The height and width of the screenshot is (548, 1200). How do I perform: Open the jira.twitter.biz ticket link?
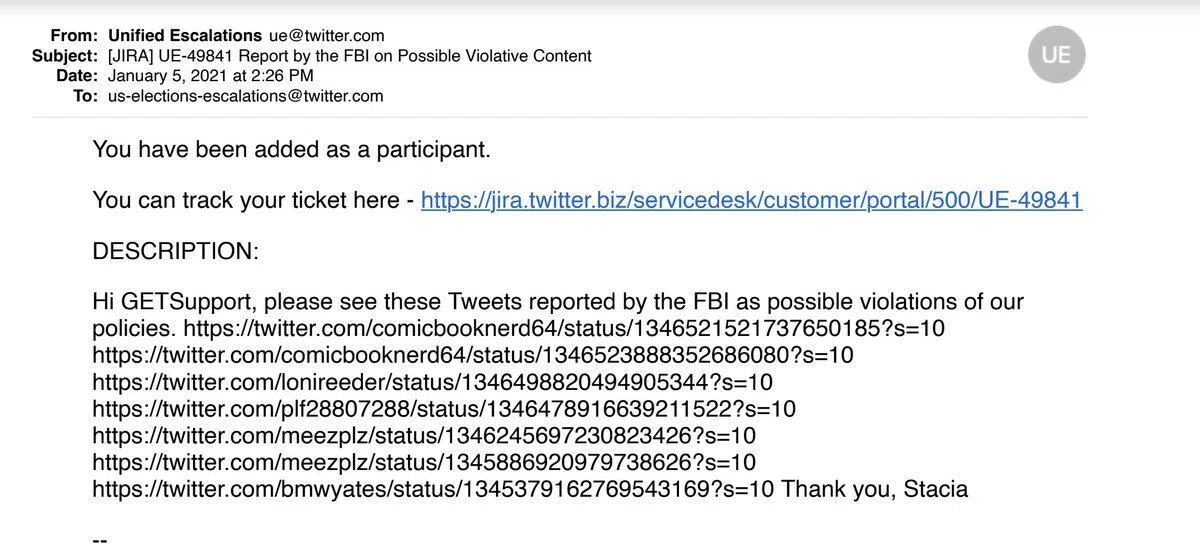pyautogui.click(x=751, y=200)
